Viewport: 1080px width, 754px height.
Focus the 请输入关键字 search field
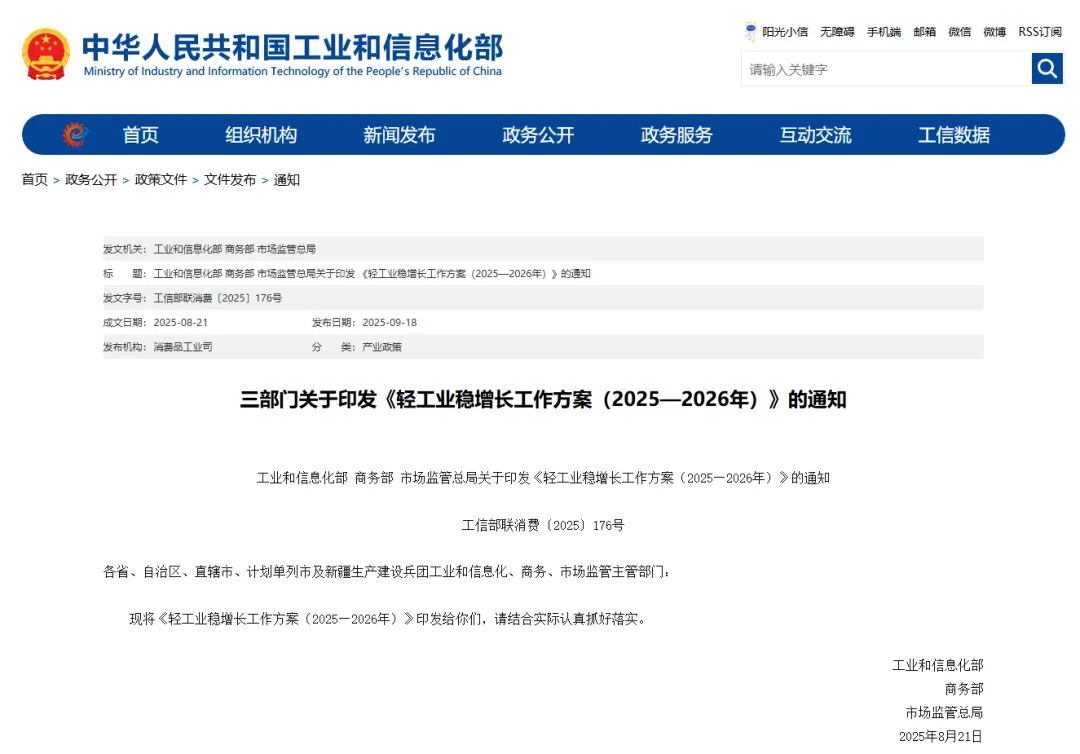[886, 69]
